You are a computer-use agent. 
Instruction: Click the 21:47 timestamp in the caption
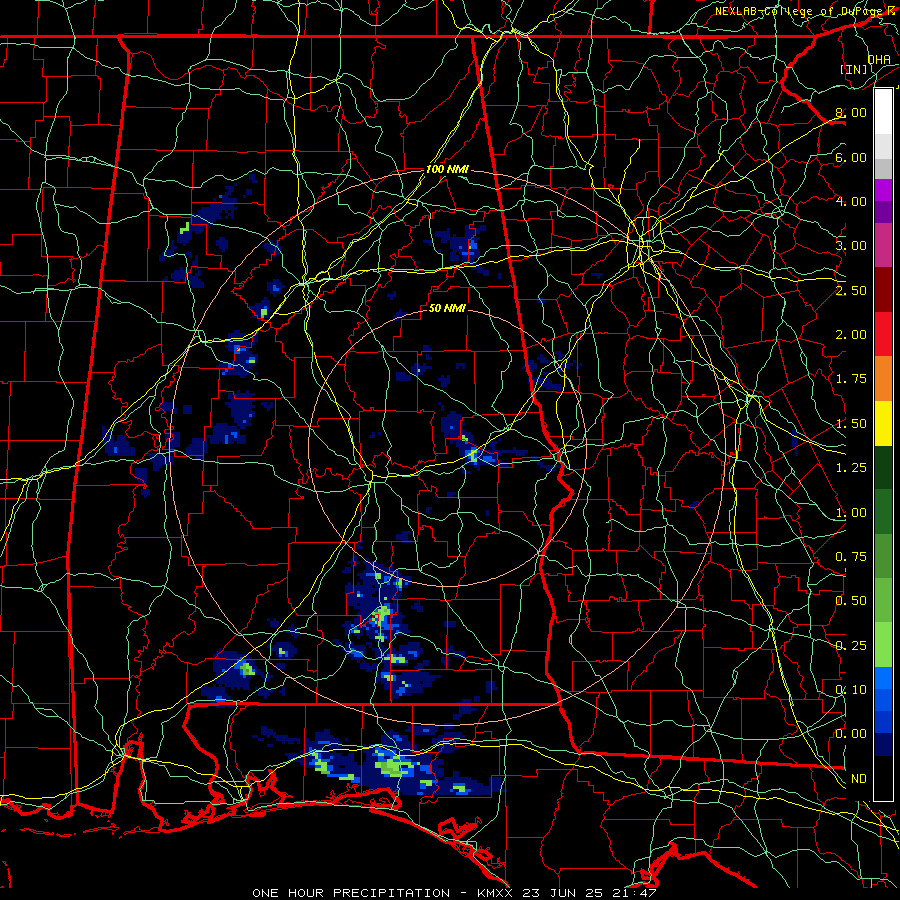(x=633, y=893)
